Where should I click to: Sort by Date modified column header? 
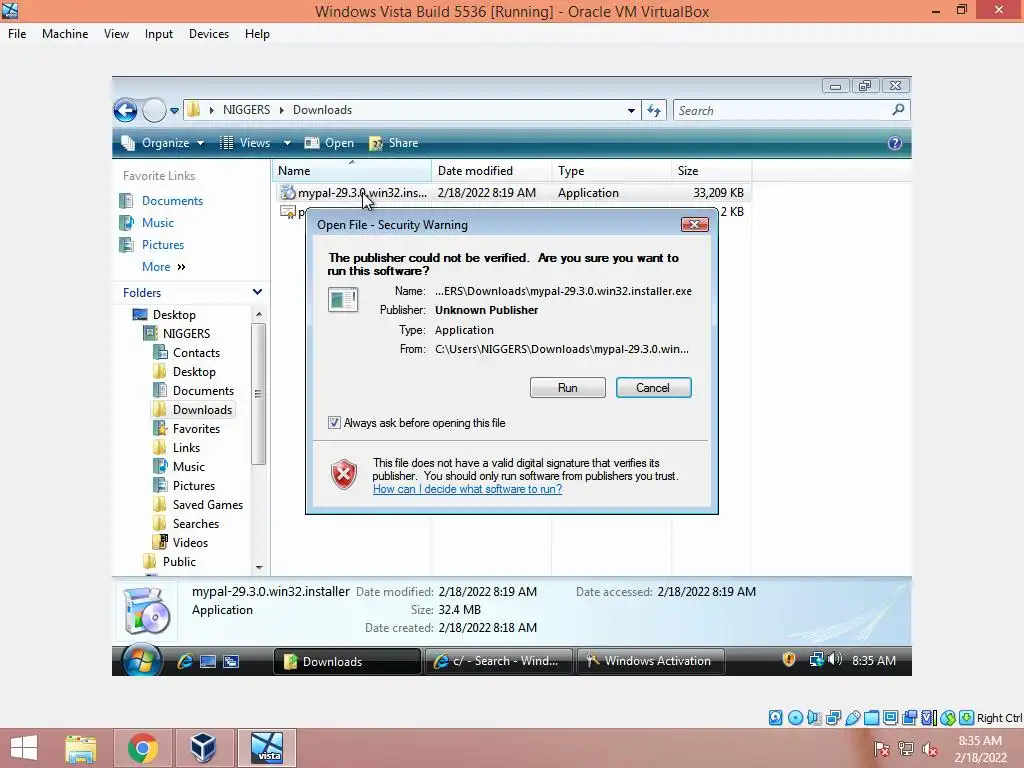492,171
